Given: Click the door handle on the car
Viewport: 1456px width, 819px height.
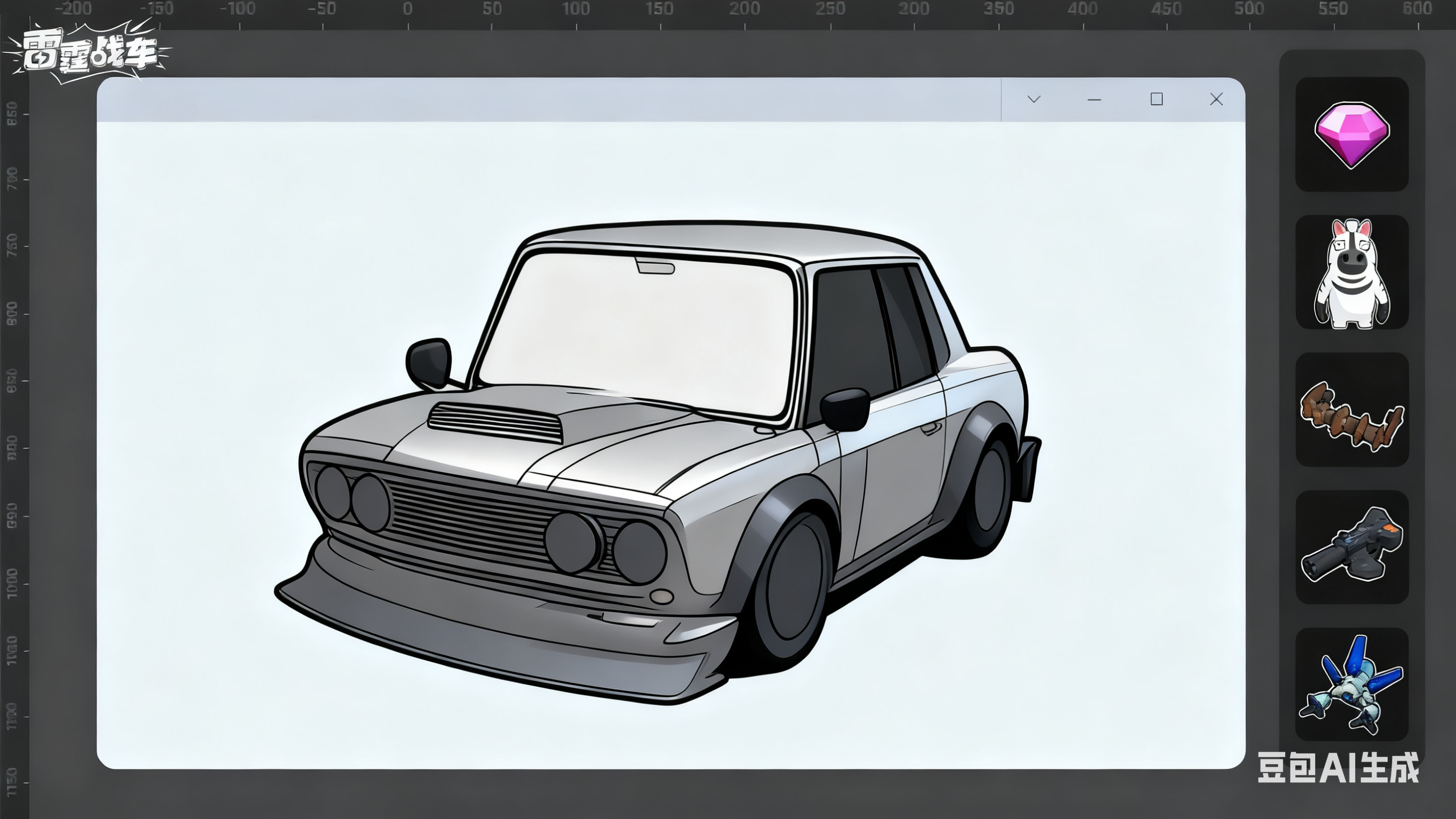Looking at the screenshot, I should click(931, 429).
